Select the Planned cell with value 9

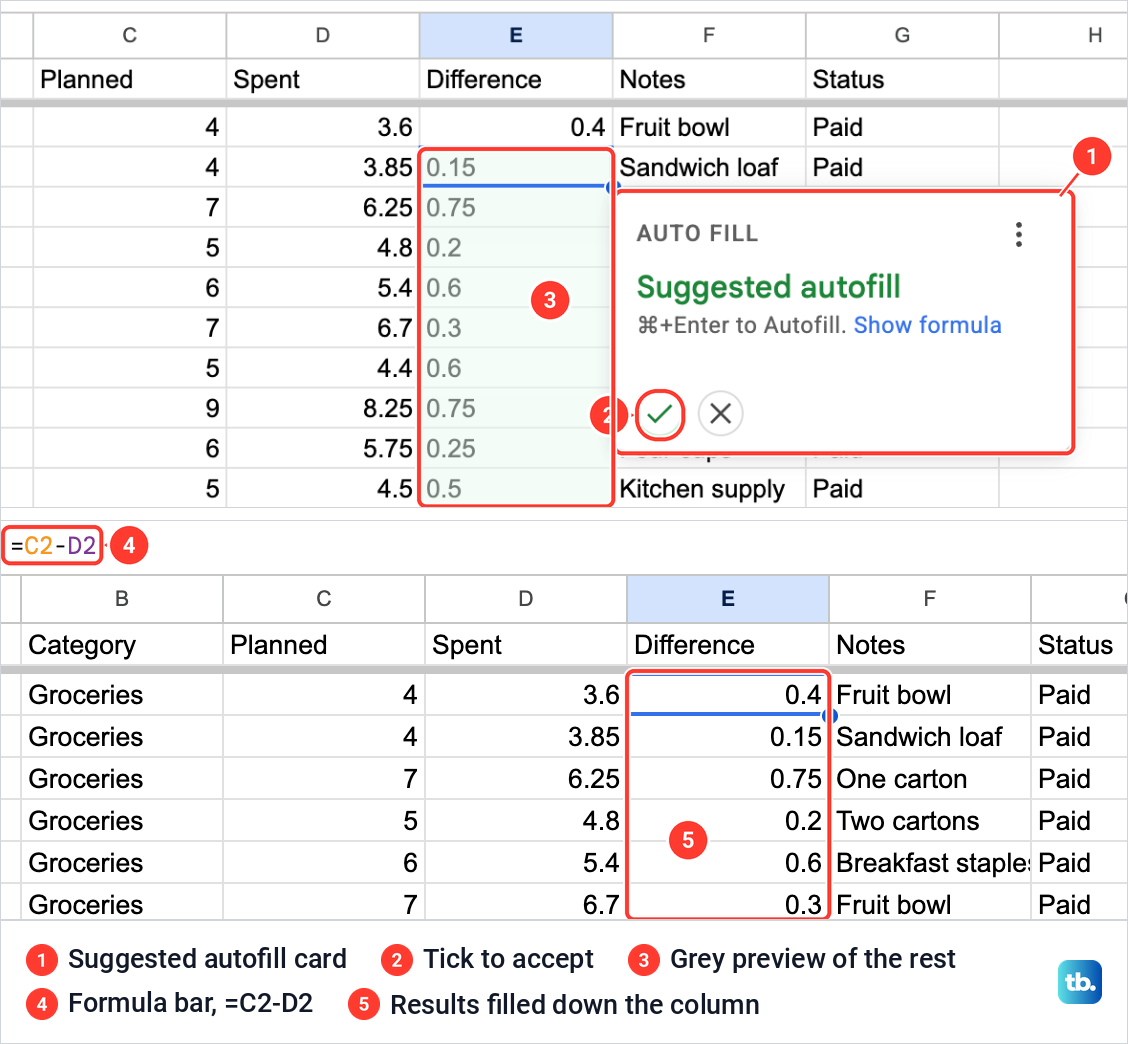pyautogui.click(x=129, y=409)
